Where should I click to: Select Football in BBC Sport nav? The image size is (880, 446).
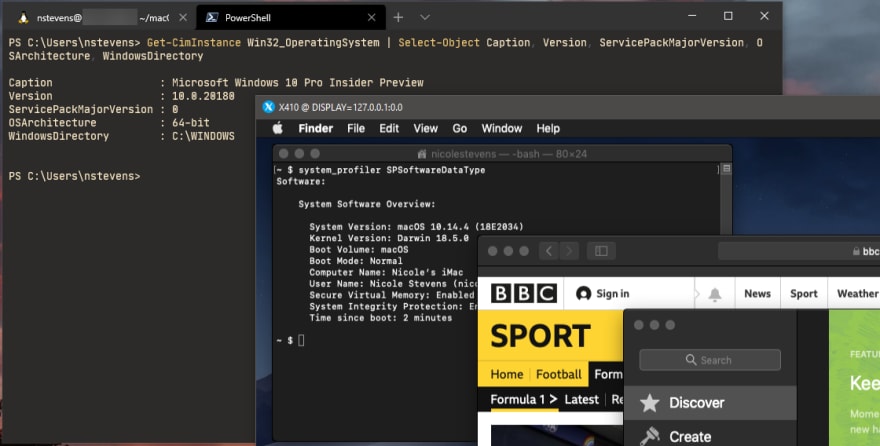click(x=558, y=374)
